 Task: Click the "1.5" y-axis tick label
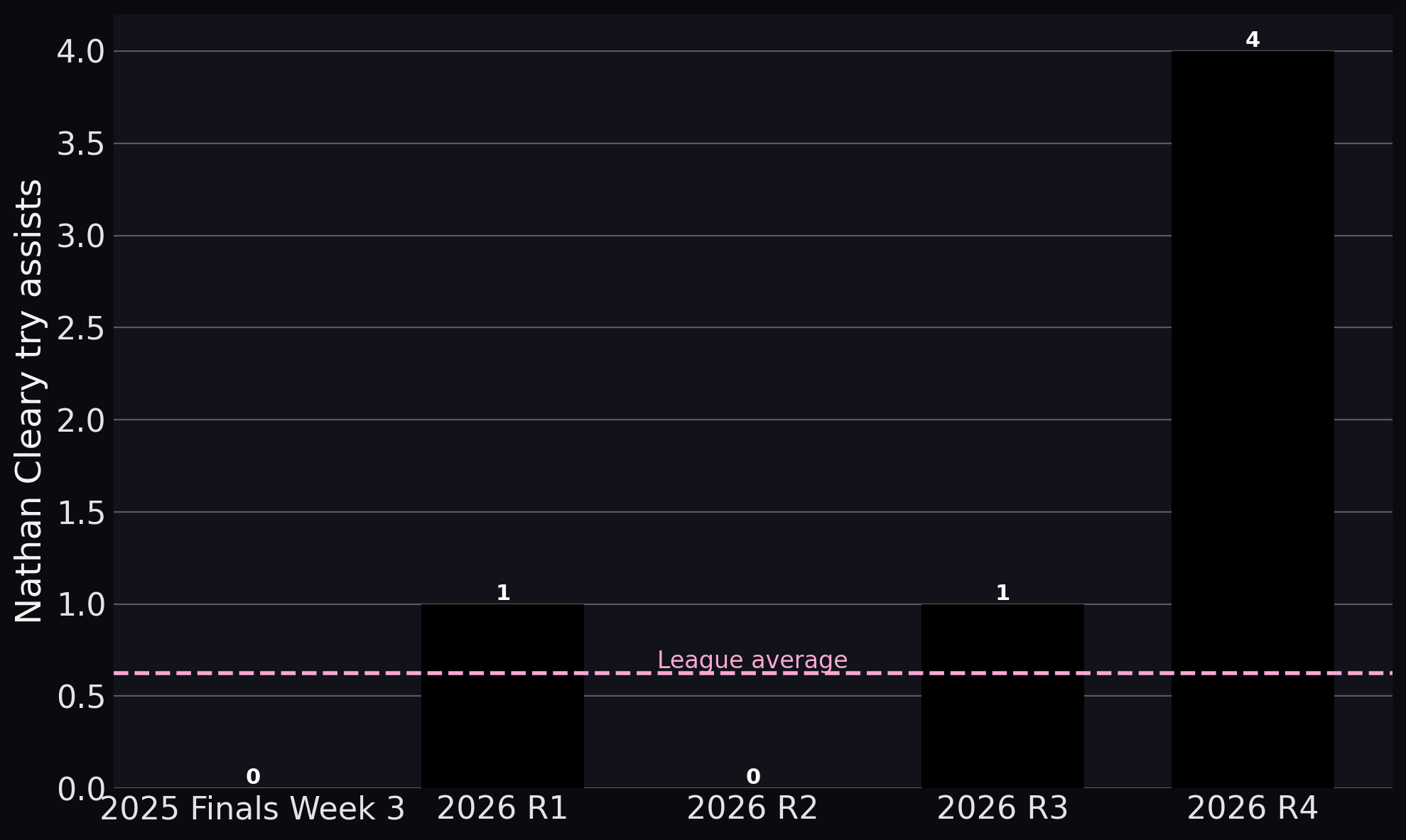81,513
